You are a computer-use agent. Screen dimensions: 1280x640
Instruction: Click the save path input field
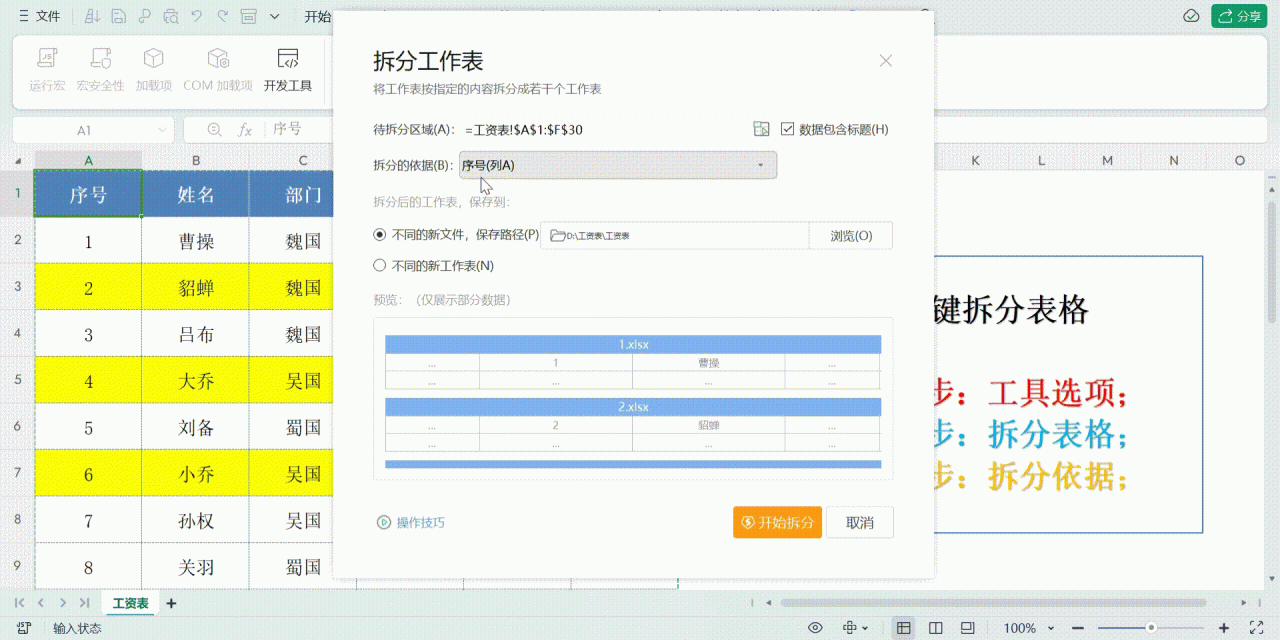pos(675,236)
